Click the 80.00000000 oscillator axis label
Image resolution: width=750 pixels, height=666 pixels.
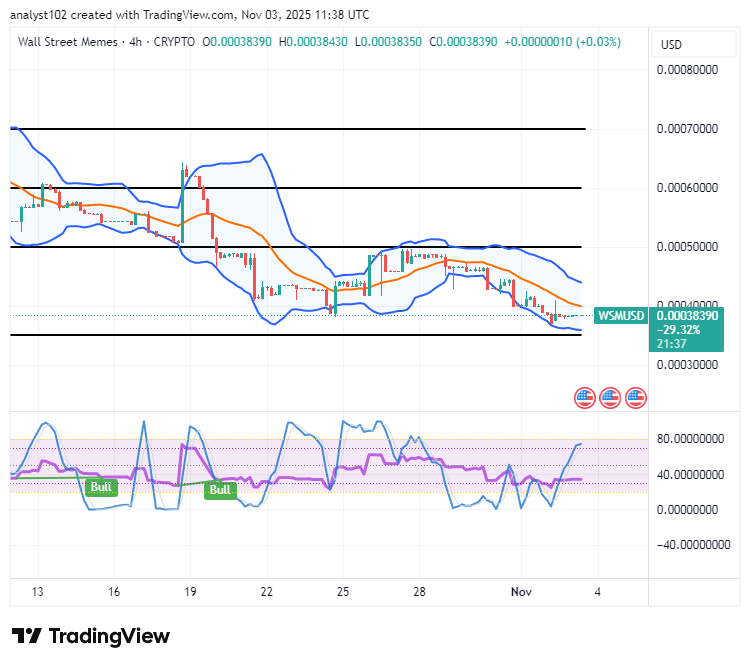(x=690, y=439)
